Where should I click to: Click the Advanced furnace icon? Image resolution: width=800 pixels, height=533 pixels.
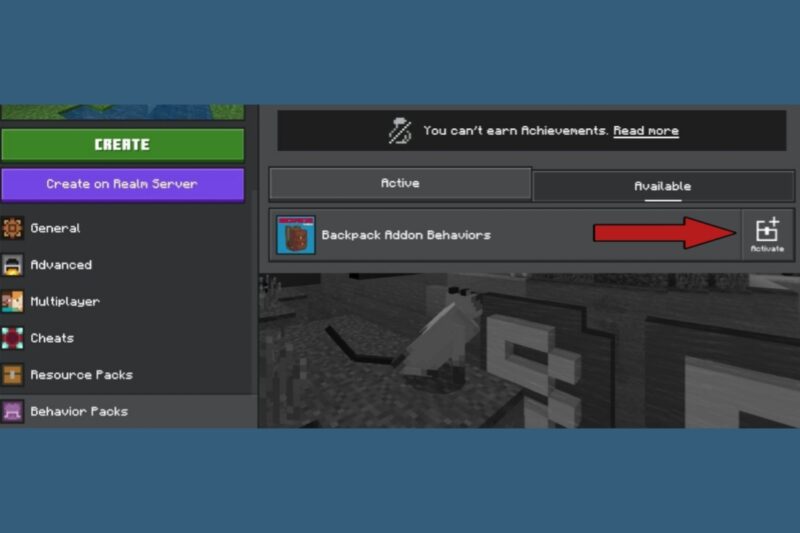tap(12, 265)
